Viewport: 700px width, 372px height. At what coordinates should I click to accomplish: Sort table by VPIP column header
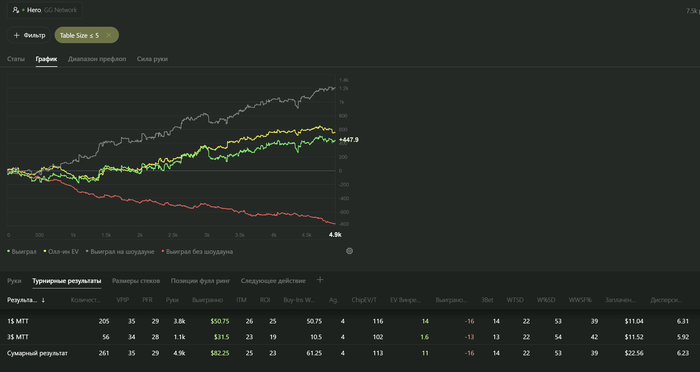(122, 300)
